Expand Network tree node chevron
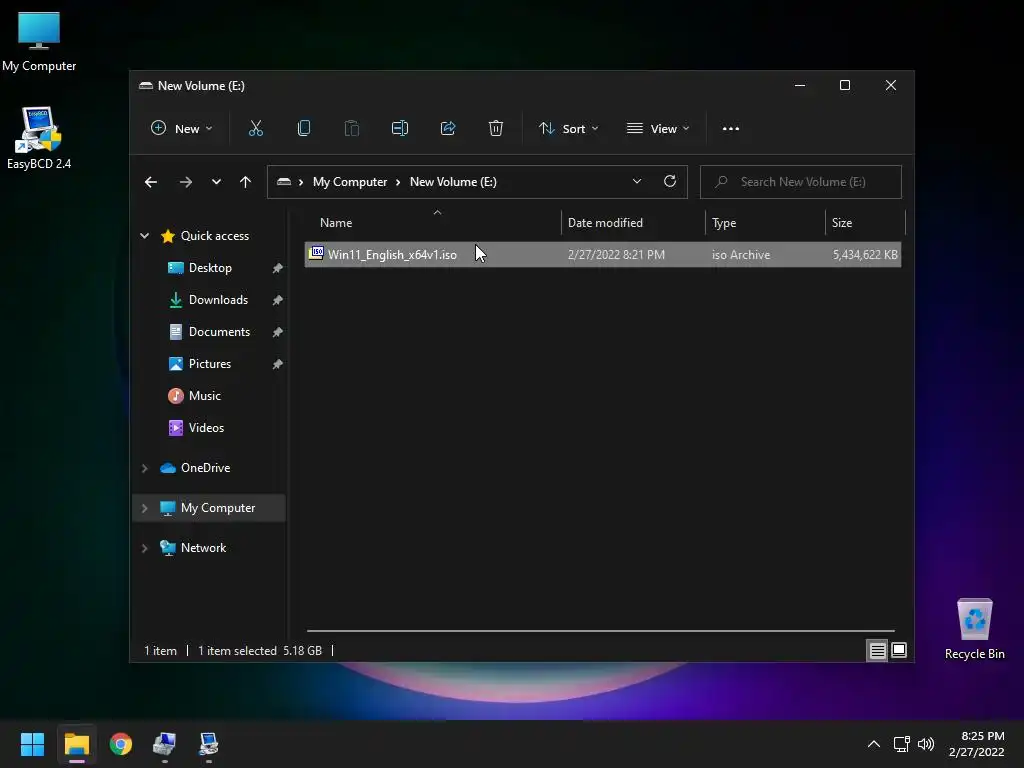 pyautogui.click(x=144, y=549)
